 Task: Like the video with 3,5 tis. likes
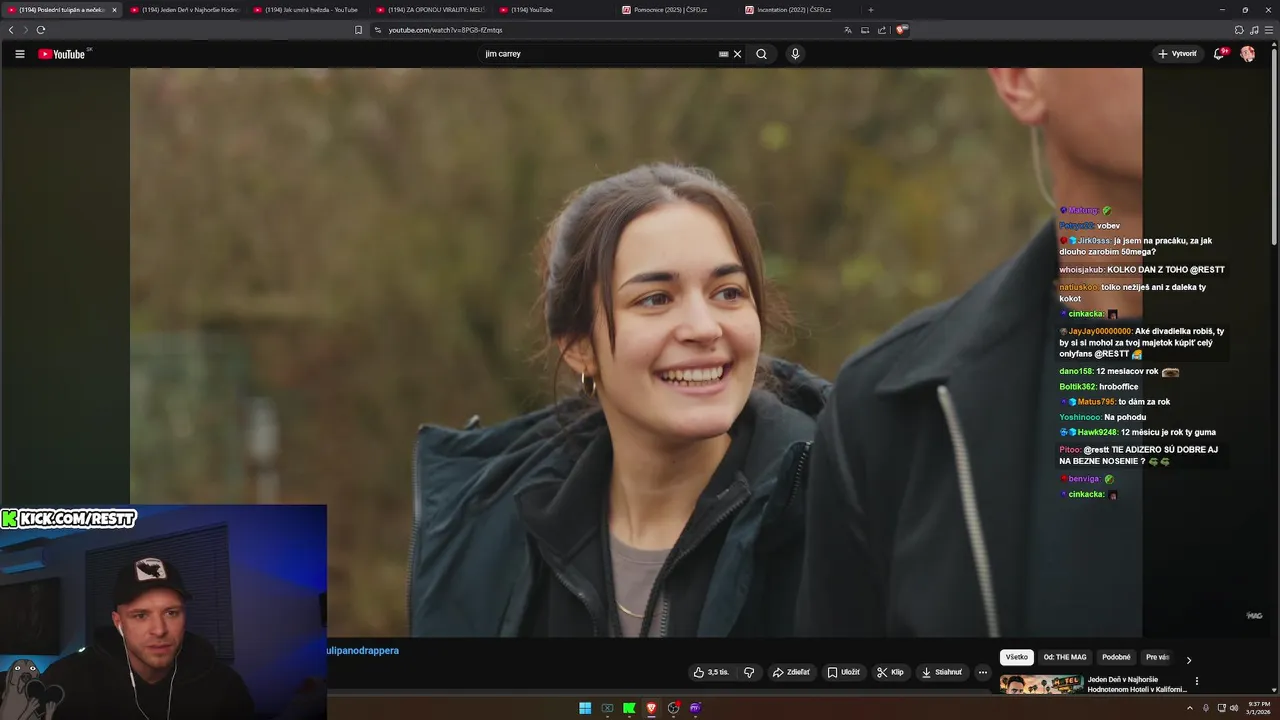(x=712, y=672)
